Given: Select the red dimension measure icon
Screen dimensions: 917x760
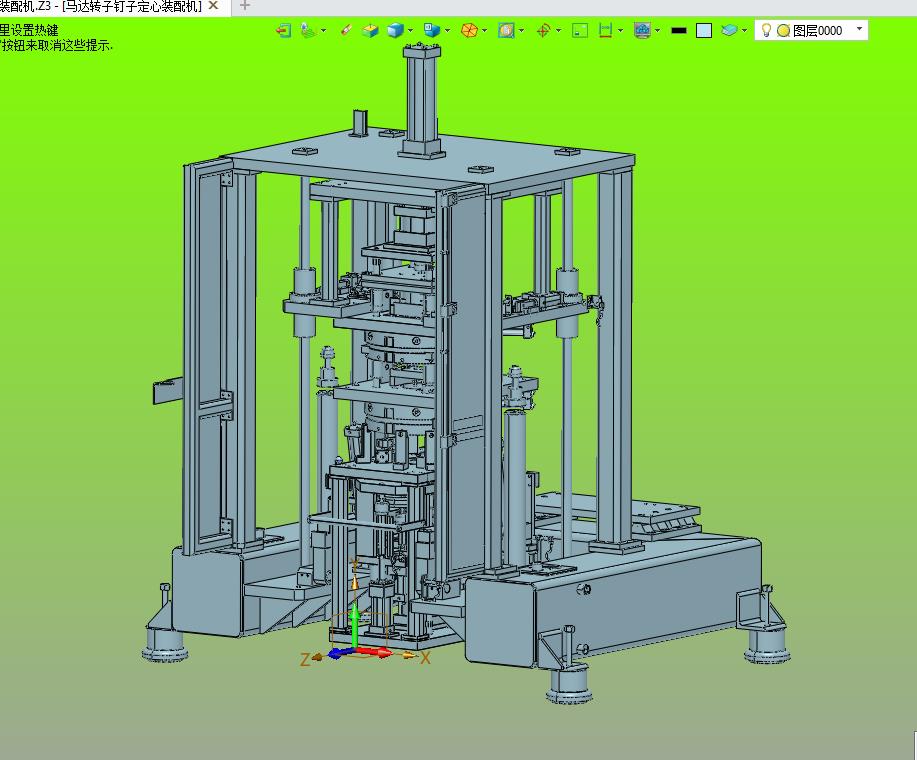Looking at the screenshot, I should coord(606,30).
